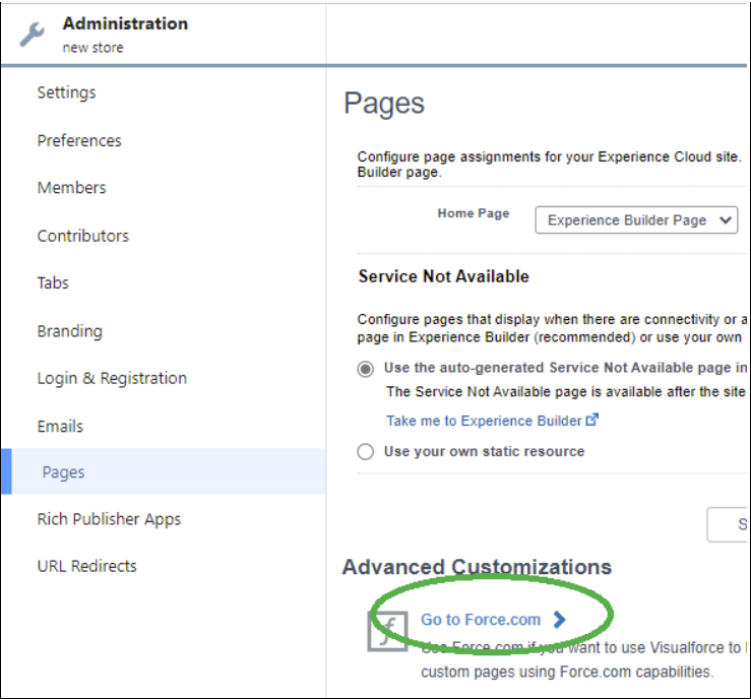Open Preferences in the sidebar
This screenshot has width=751, height=699.
coord(80,140)
